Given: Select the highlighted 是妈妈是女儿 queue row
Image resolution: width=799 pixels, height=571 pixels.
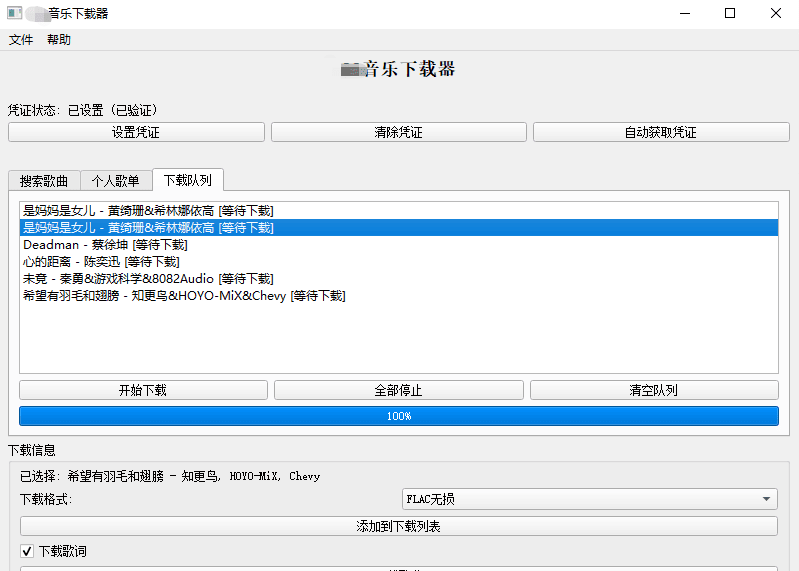Looking at the screenshot, I should pos(398,228).
